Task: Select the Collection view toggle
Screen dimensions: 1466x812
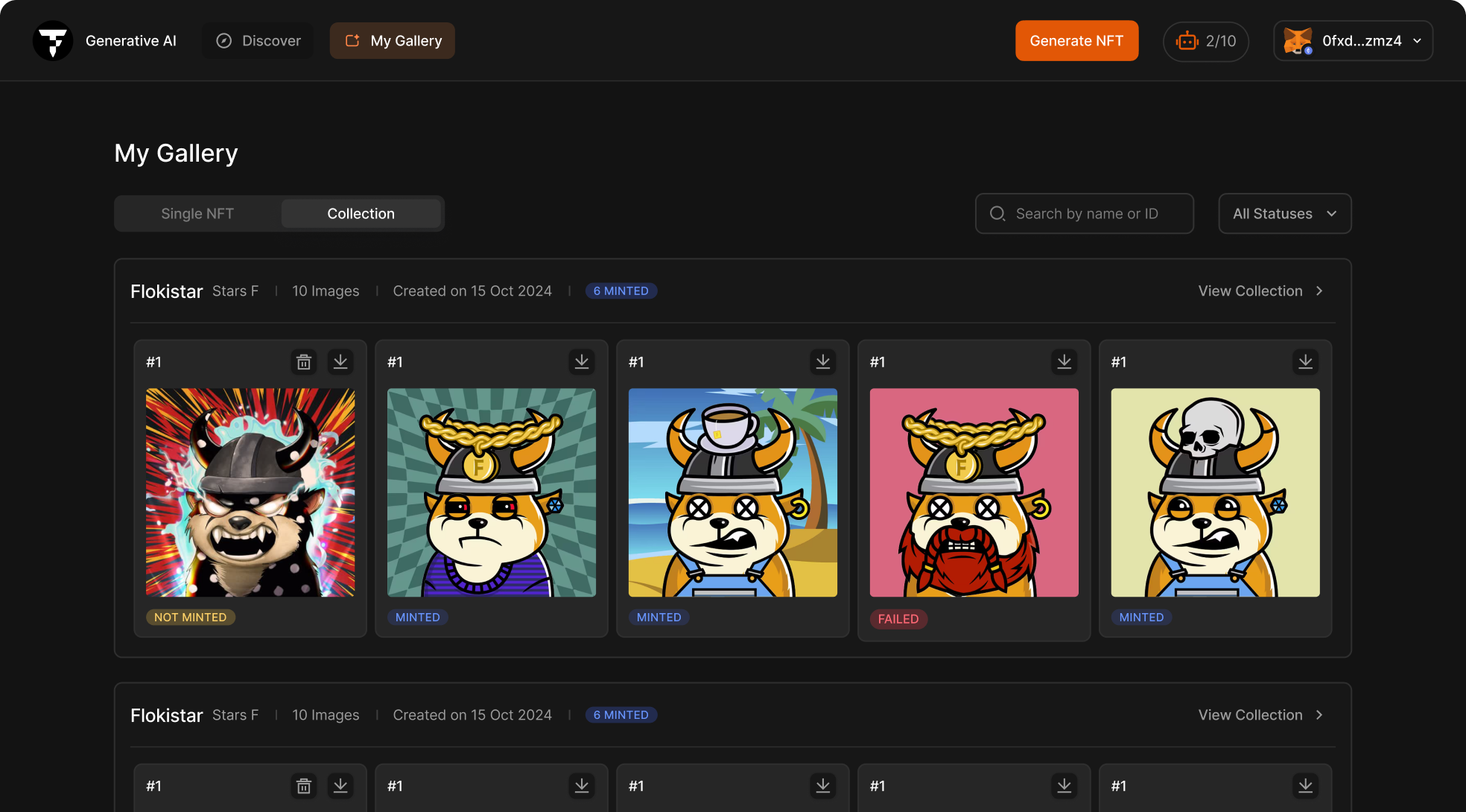Action: click(x=361, y=214)
